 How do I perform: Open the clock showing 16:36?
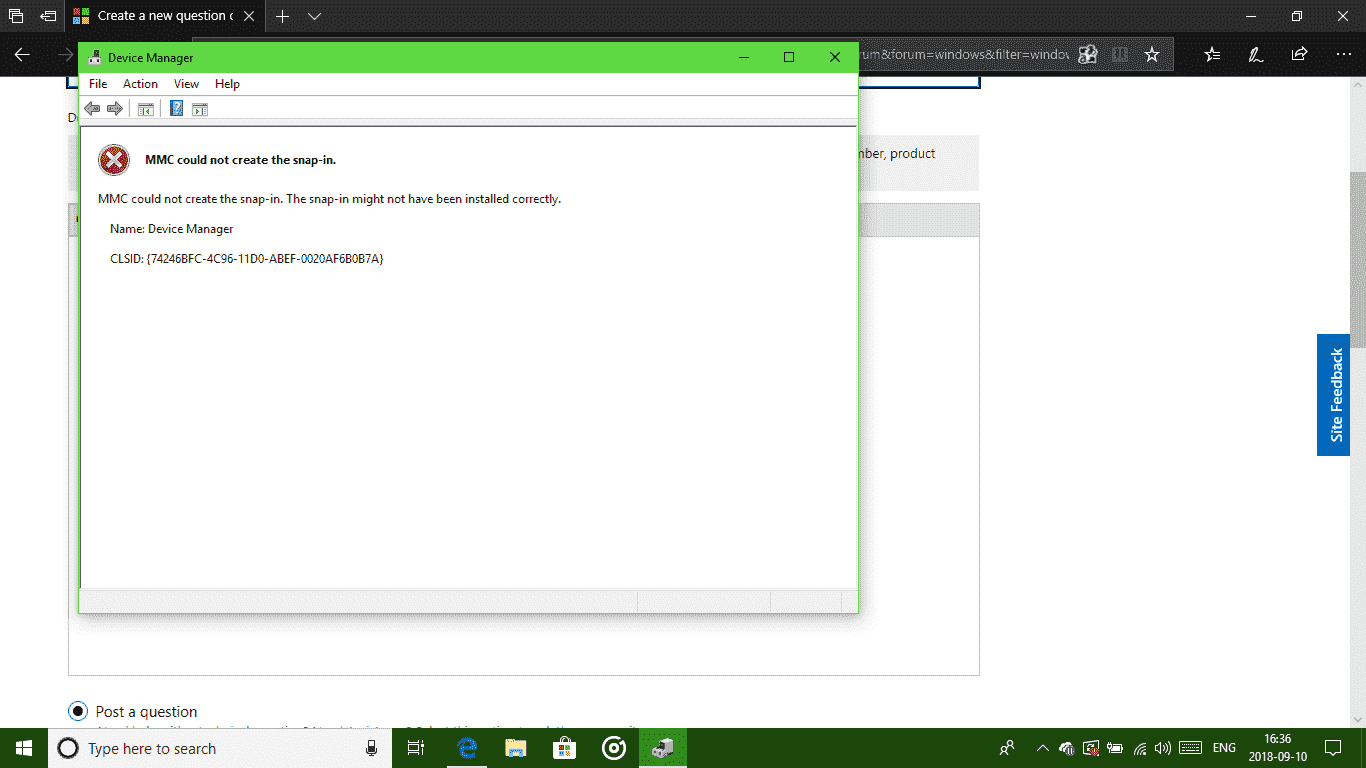click(x=1278, y=748)
